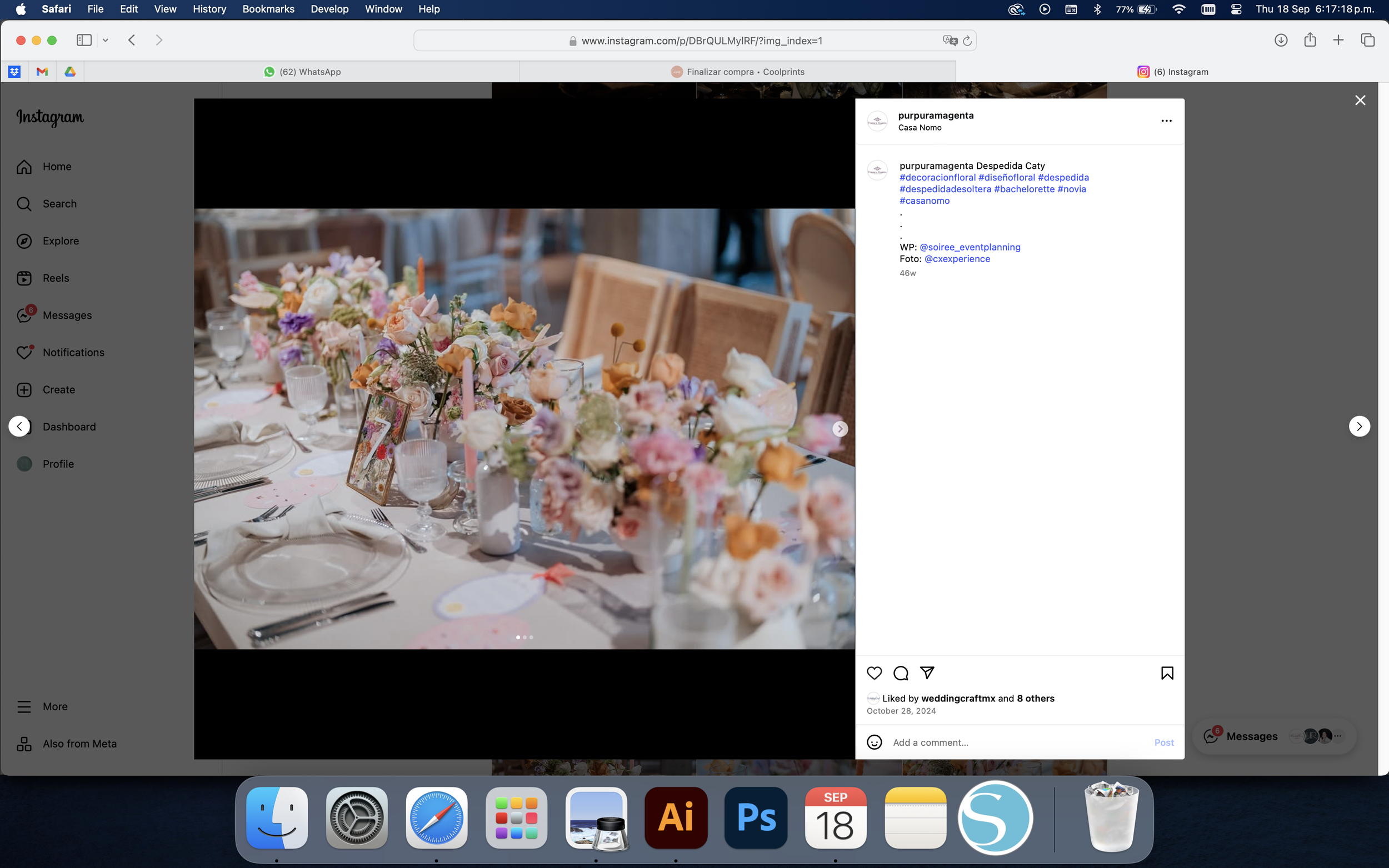Viewport: 1389px width, 868px height.
Task: Toggle Safari sidebar visibility
Action: coord(84,40)
